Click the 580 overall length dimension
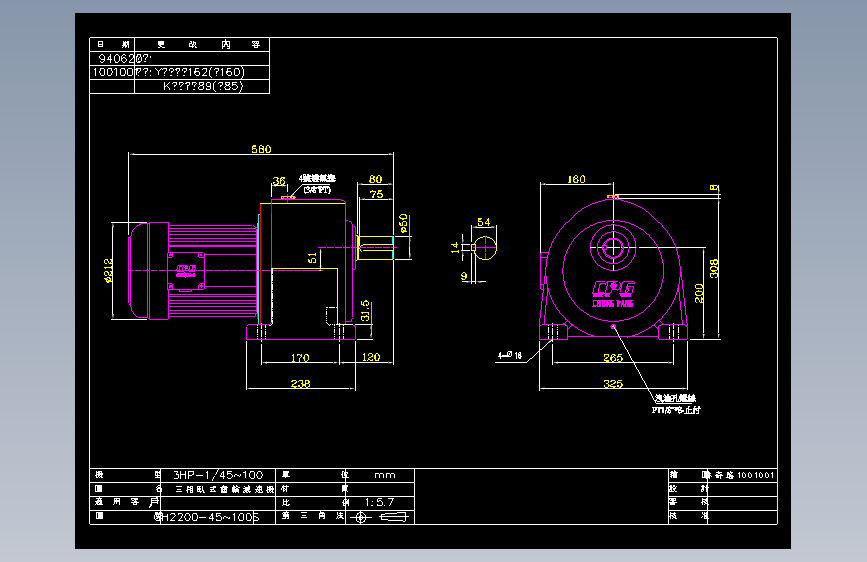The image size is (867, 562). 261,149
